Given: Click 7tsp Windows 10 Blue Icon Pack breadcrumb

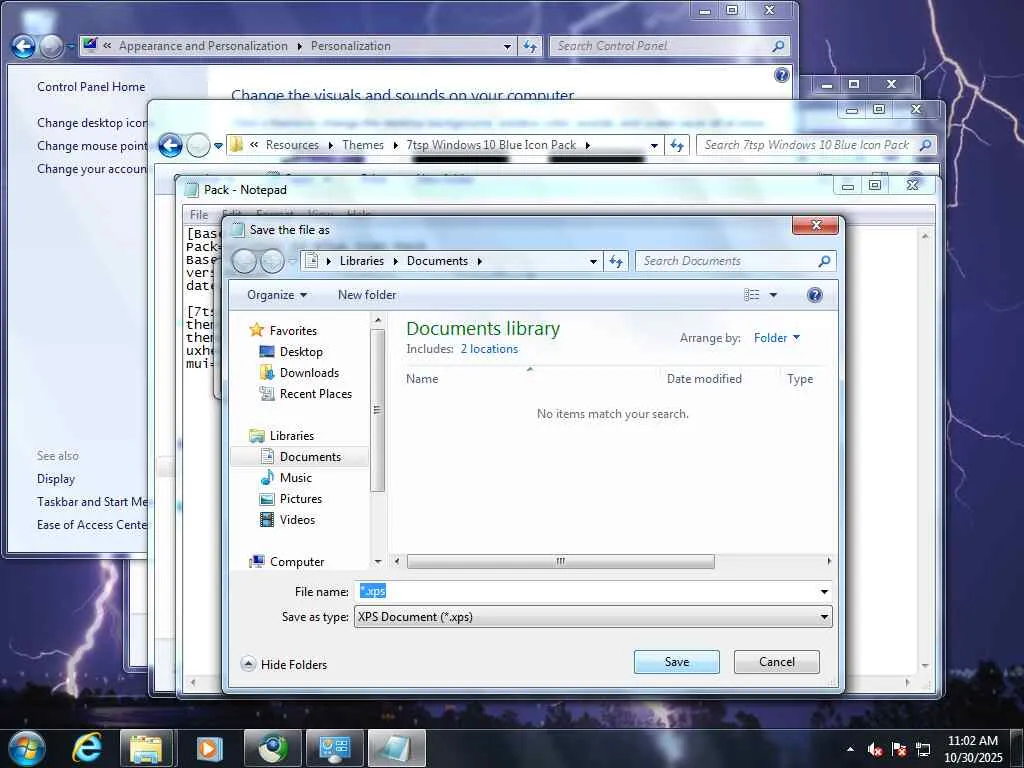Looking at the screenshot, I should [491, 145].
